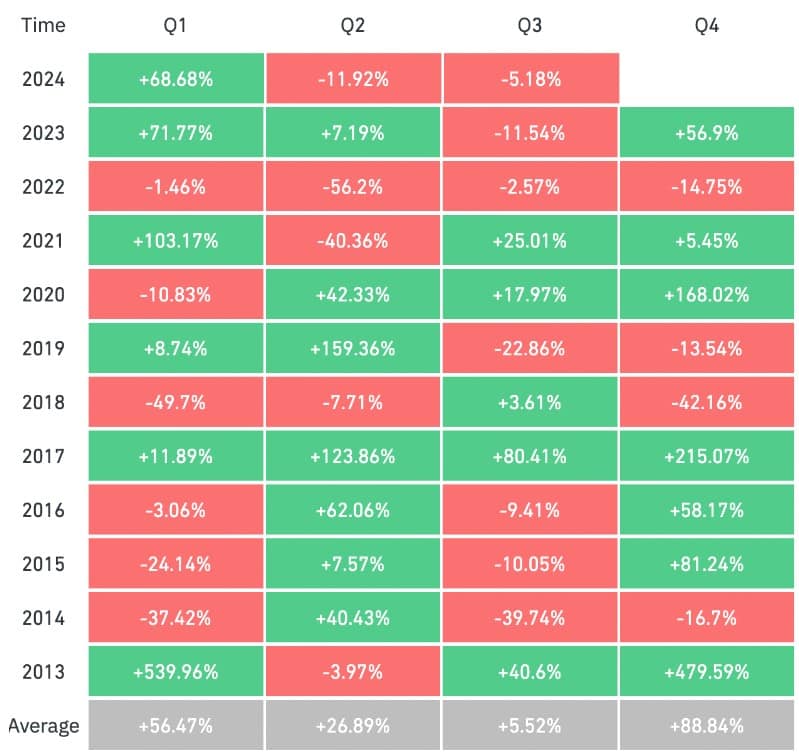Select the 2024 row label
The image size is (799, 755).
click(x=43, y=78)
